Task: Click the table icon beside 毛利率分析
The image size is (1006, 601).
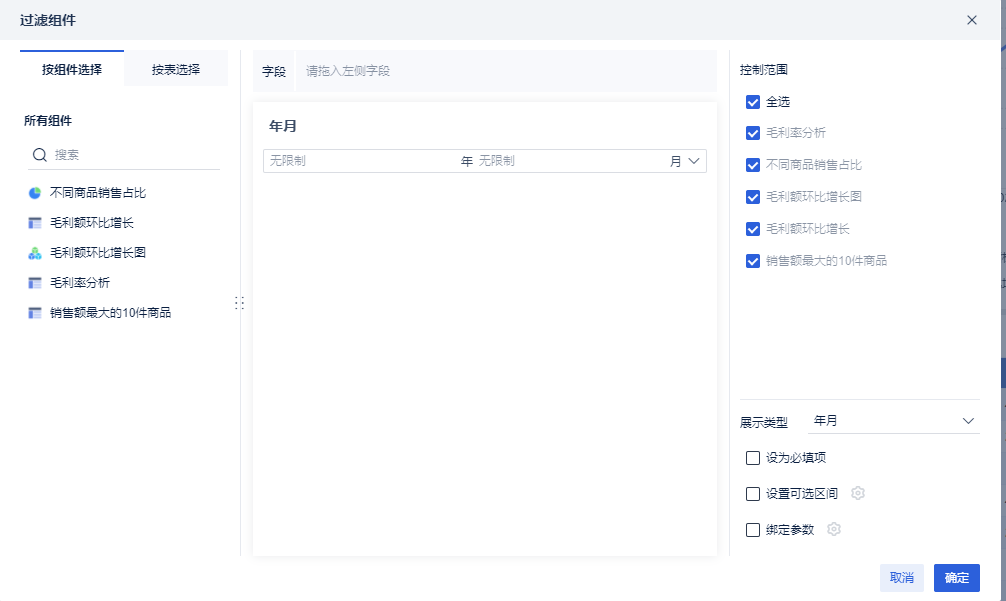Action: 35,283
